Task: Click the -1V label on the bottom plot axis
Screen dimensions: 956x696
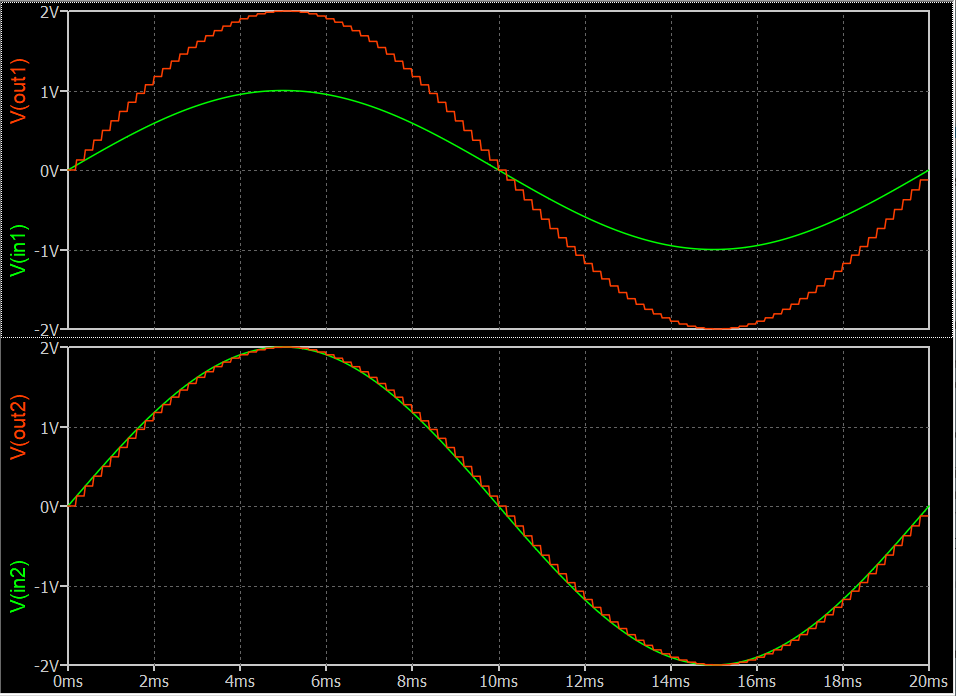Action: (x=48, y=586)
